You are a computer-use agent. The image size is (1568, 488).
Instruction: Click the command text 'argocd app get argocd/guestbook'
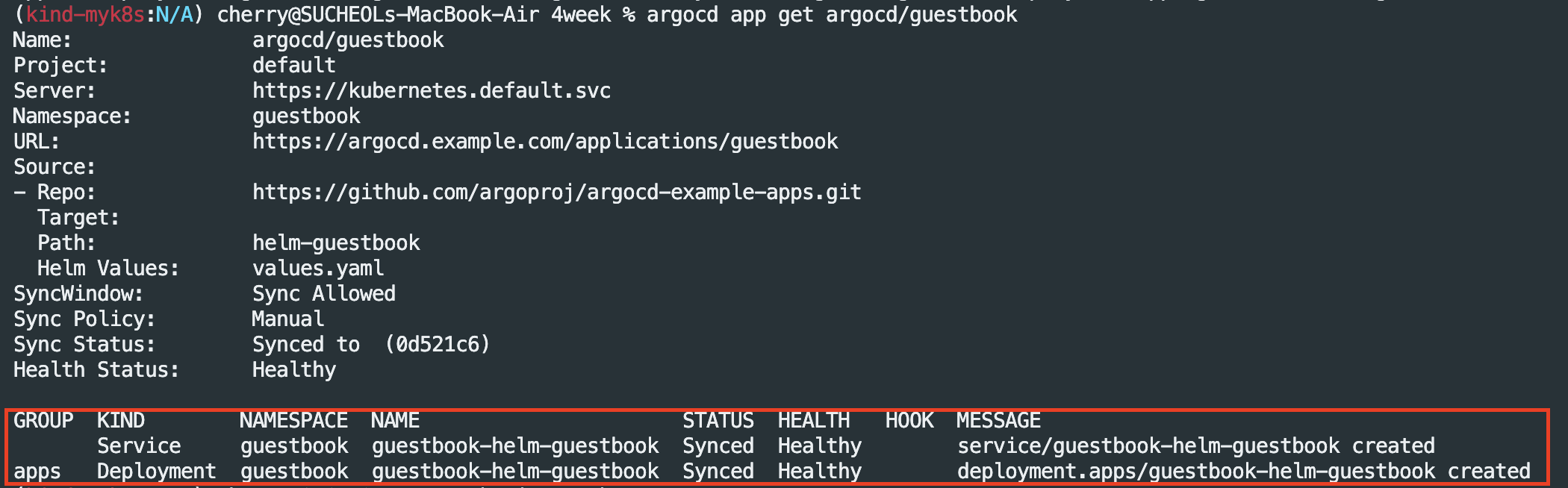coord(832,15)
